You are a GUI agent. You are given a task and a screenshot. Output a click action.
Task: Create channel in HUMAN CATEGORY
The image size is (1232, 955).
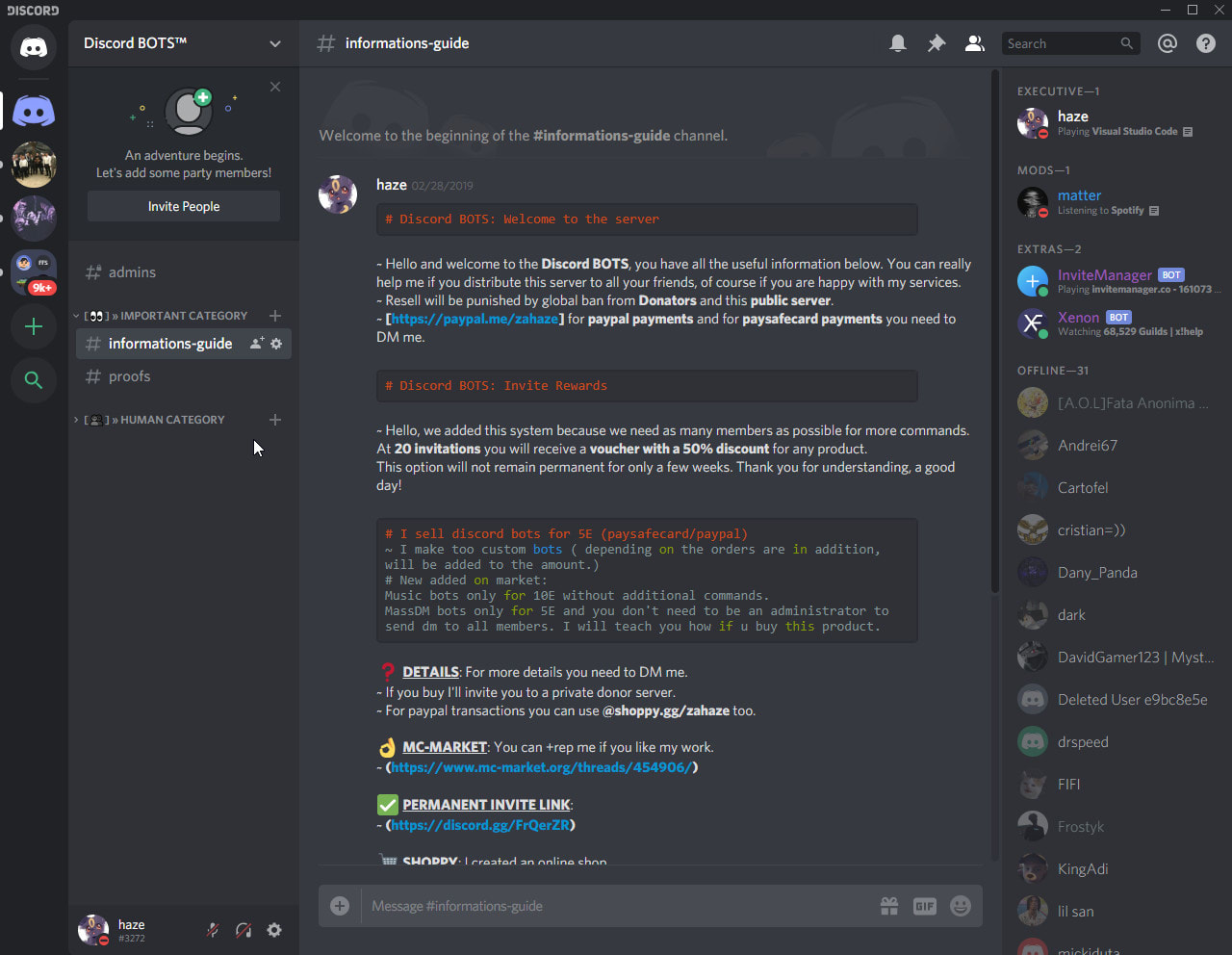(x=275, y=420)
